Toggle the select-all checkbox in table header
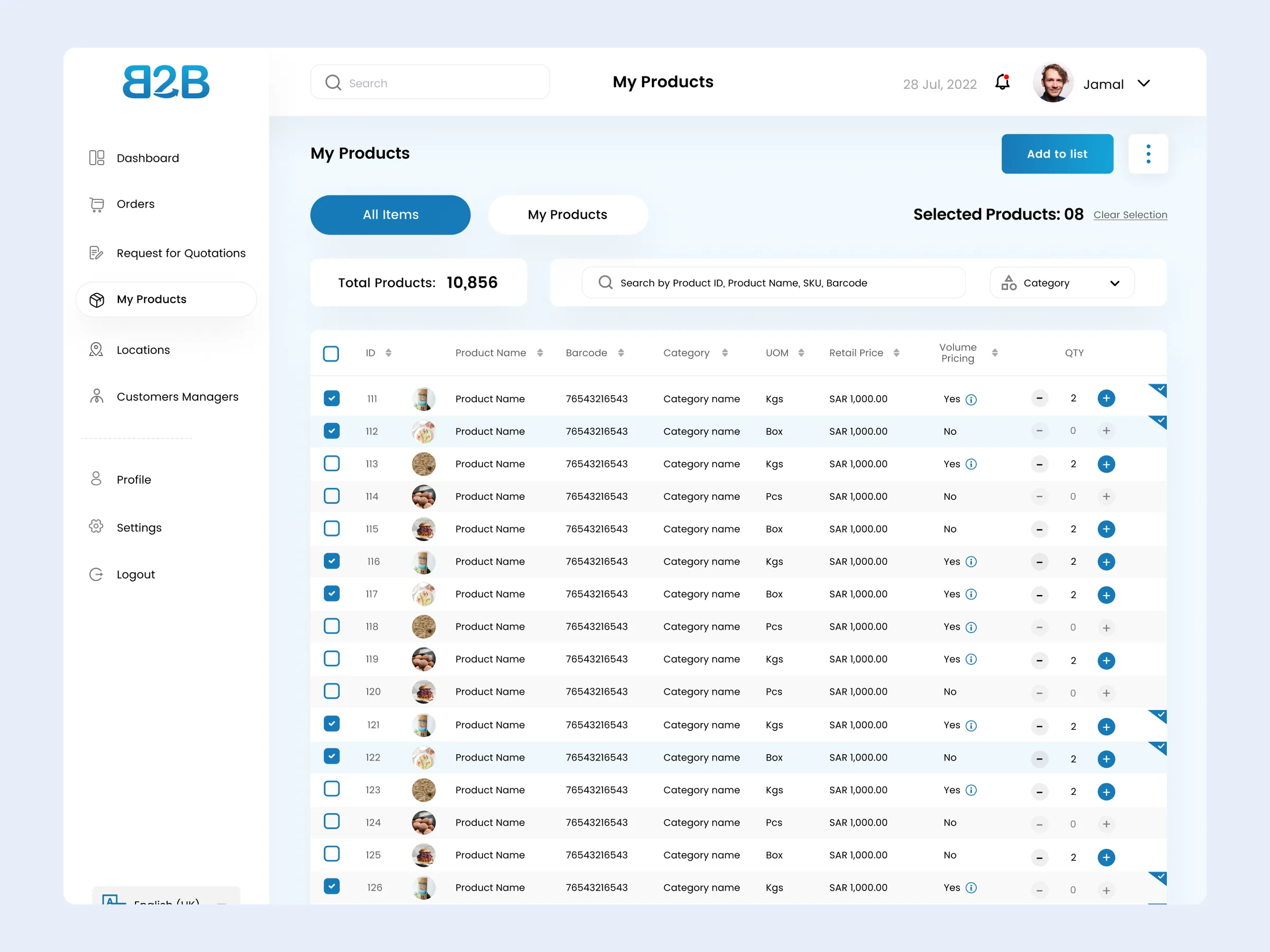 click(331, 353)
